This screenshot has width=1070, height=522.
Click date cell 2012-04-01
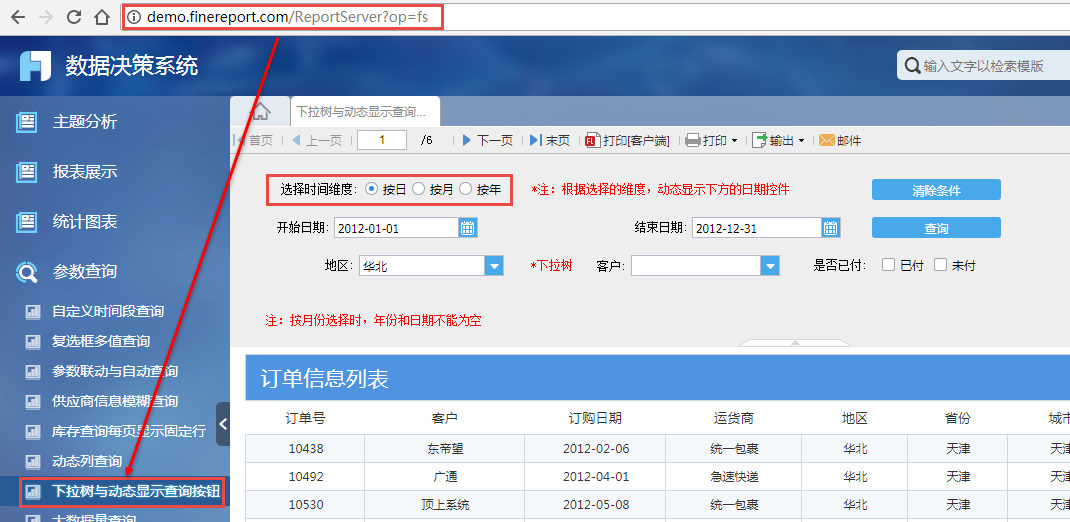coord(596,476)
